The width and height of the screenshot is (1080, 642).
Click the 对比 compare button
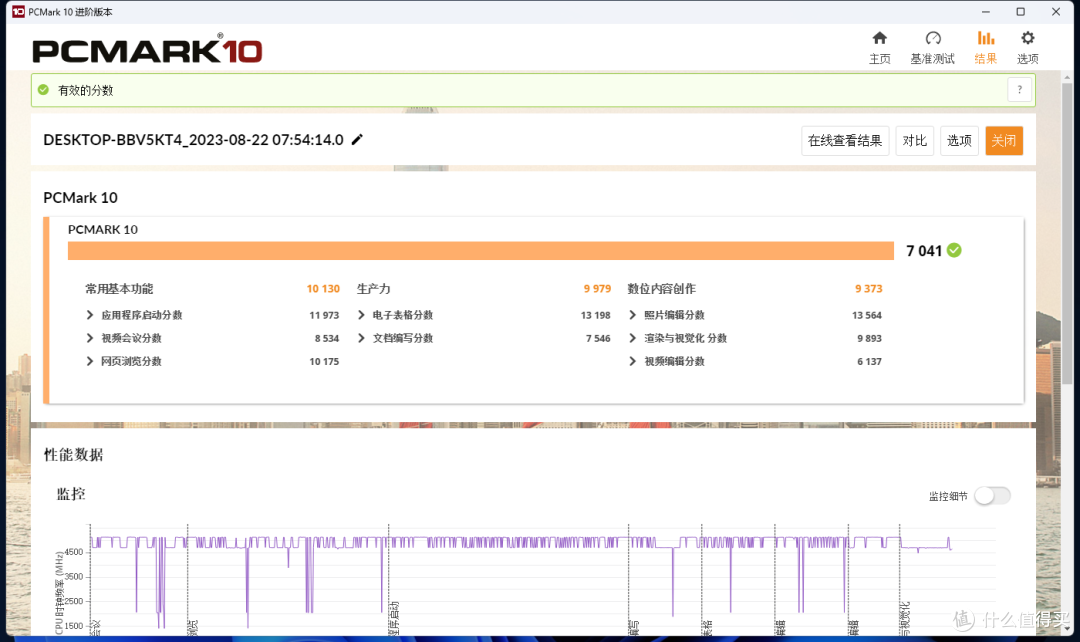click(x=915, y=141)
